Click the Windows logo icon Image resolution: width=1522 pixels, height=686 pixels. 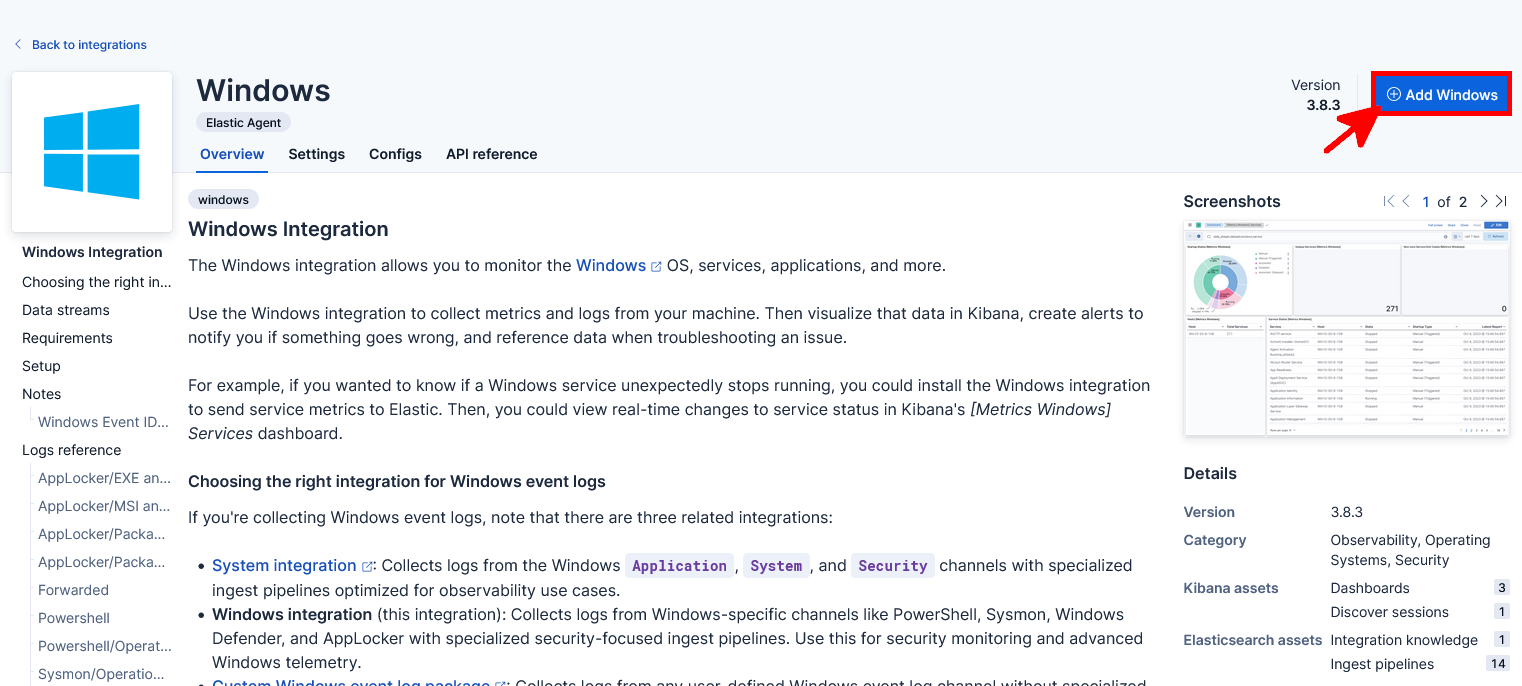92,151
